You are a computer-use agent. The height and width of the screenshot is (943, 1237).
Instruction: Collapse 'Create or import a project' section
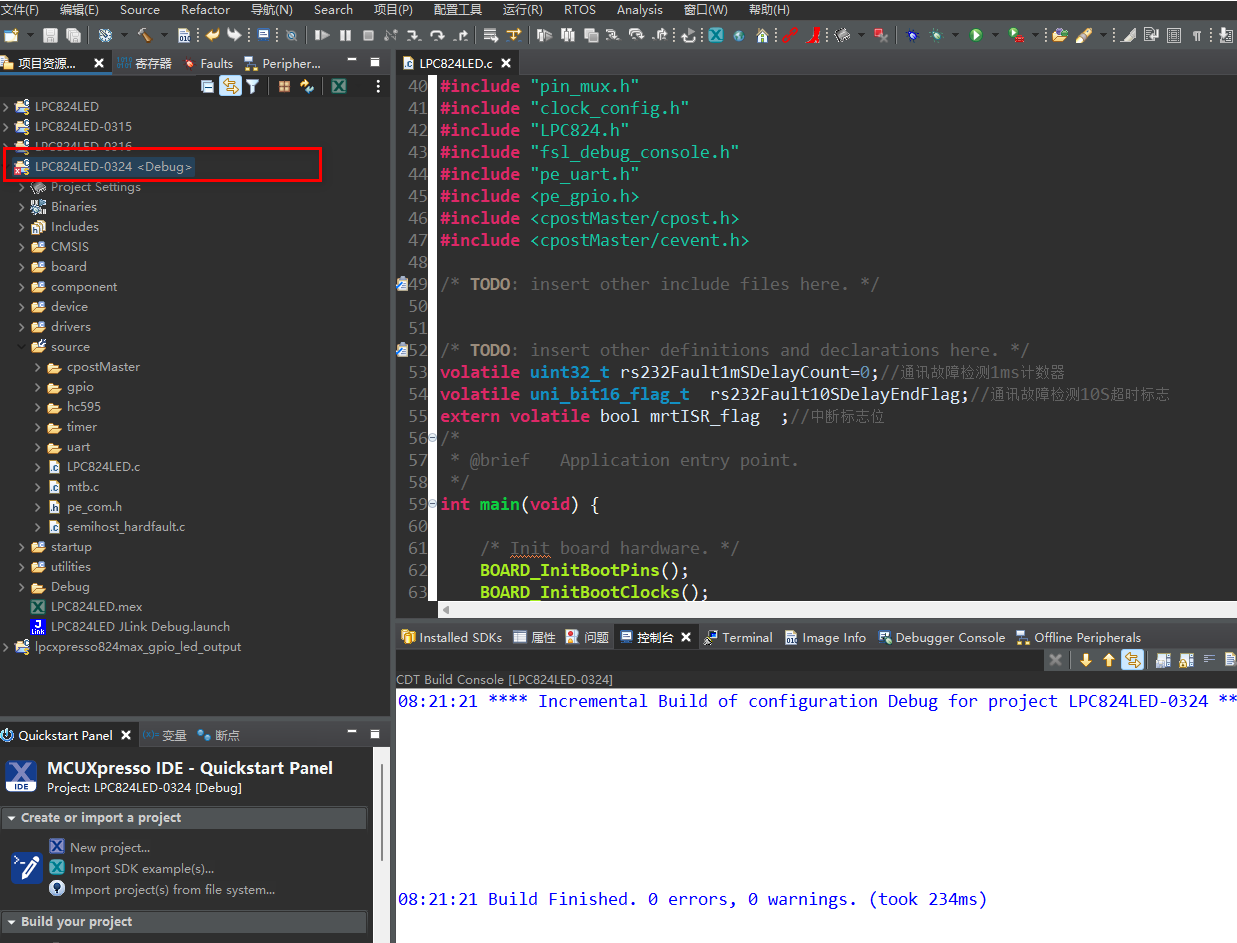click(11, 818)
